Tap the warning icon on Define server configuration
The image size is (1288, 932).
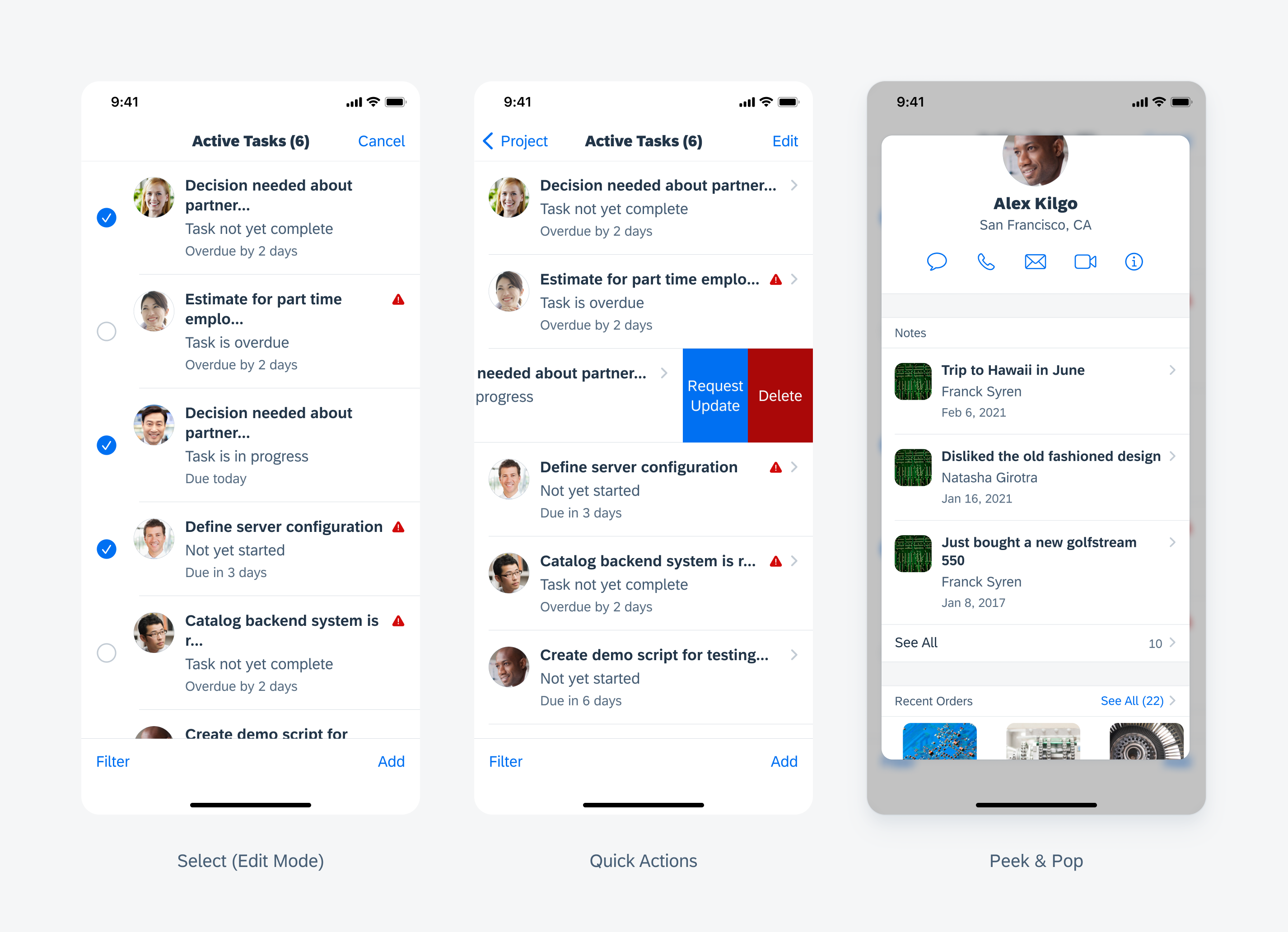[x=400, y=527]
